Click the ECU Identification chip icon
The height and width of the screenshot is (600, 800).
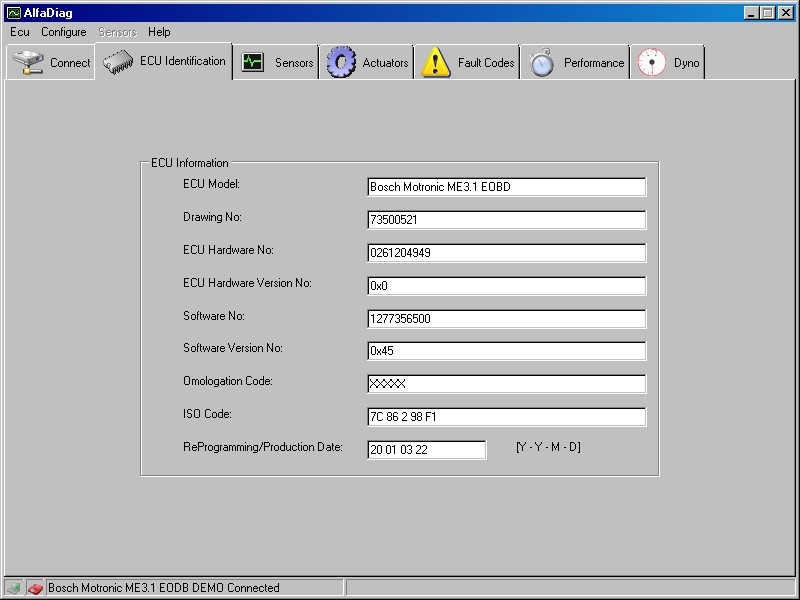point(118,62)
